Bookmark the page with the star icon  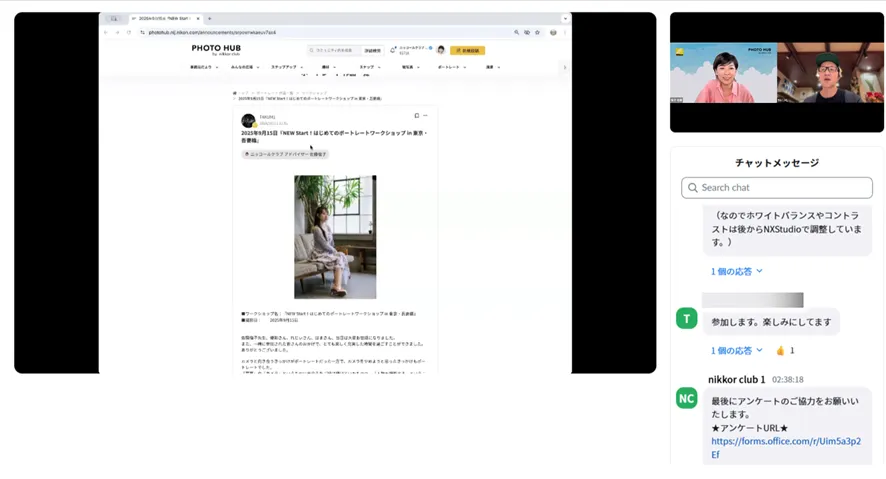tap(537, 32)
